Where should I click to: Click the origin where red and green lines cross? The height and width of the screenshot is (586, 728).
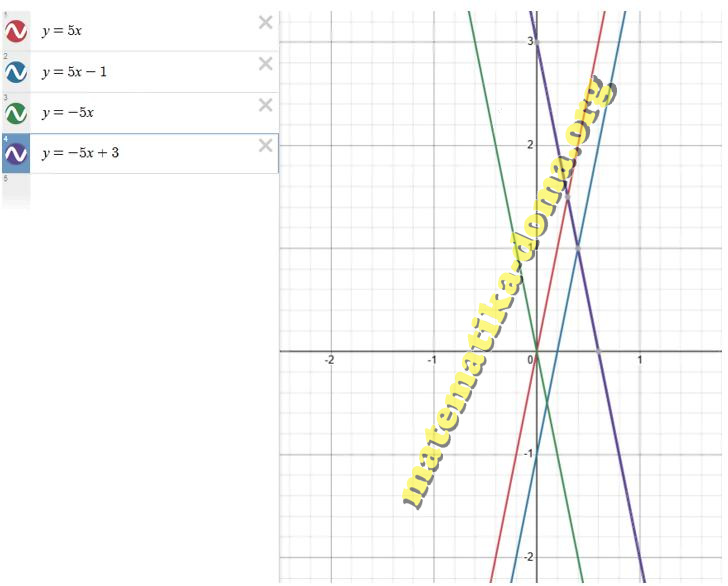537,352
